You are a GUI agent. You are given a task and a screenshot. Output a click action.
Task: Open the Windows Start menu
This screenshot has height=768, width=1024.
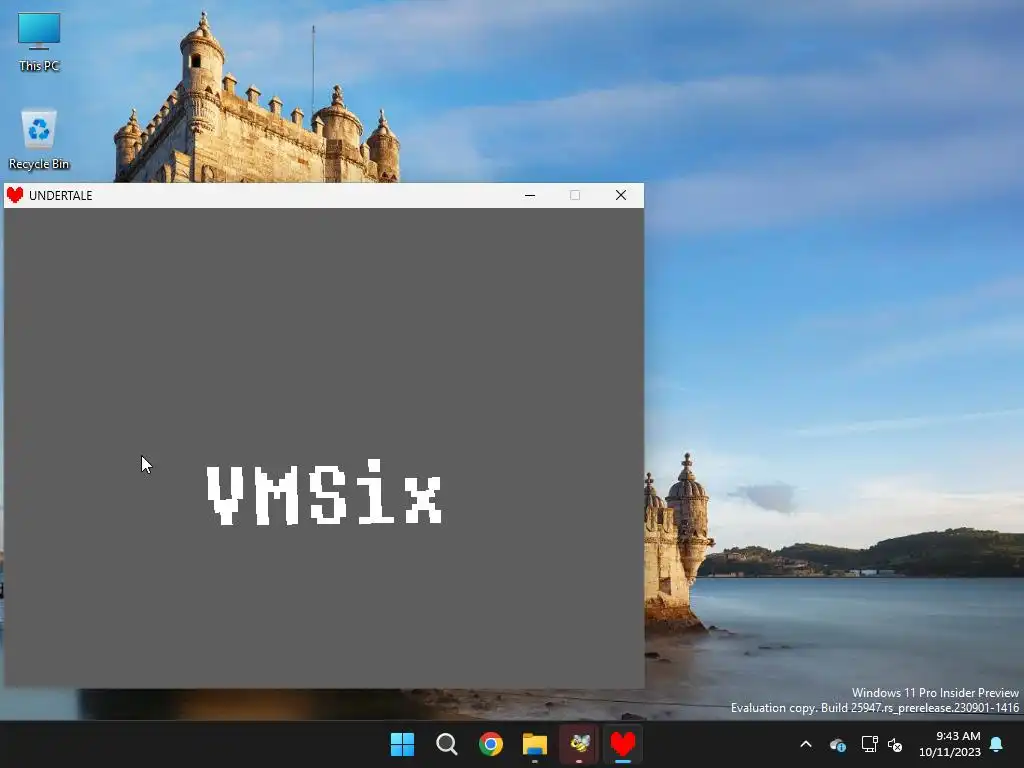402,744
